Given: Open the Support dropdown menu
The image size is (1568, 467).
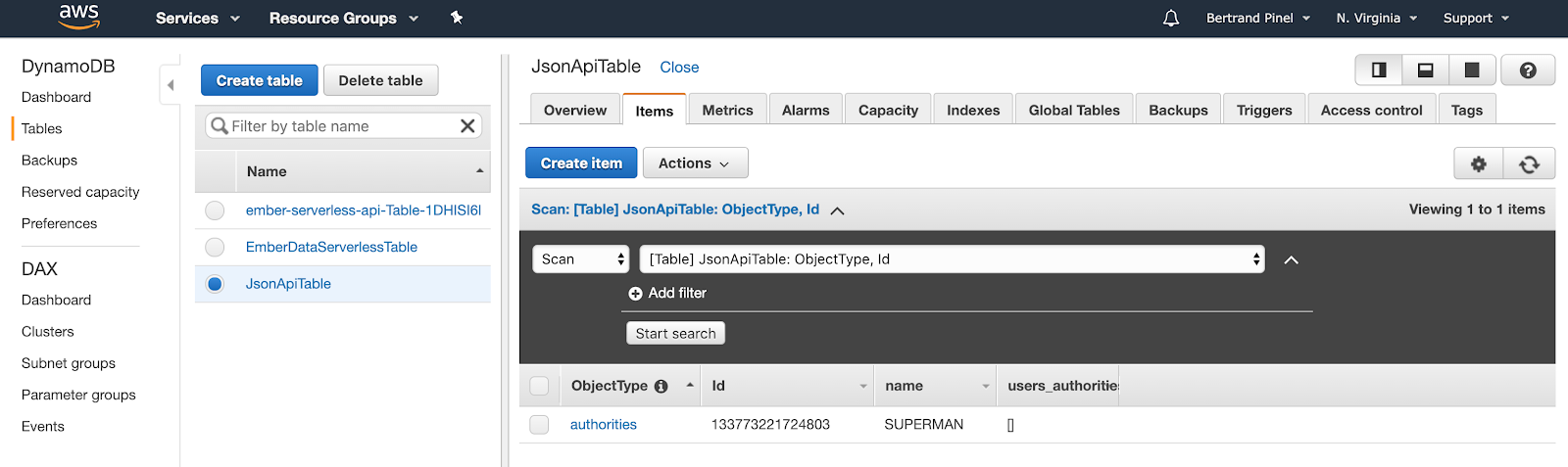Looking at the screenshot, I should pyautogui.click(x=1476, y=19).
